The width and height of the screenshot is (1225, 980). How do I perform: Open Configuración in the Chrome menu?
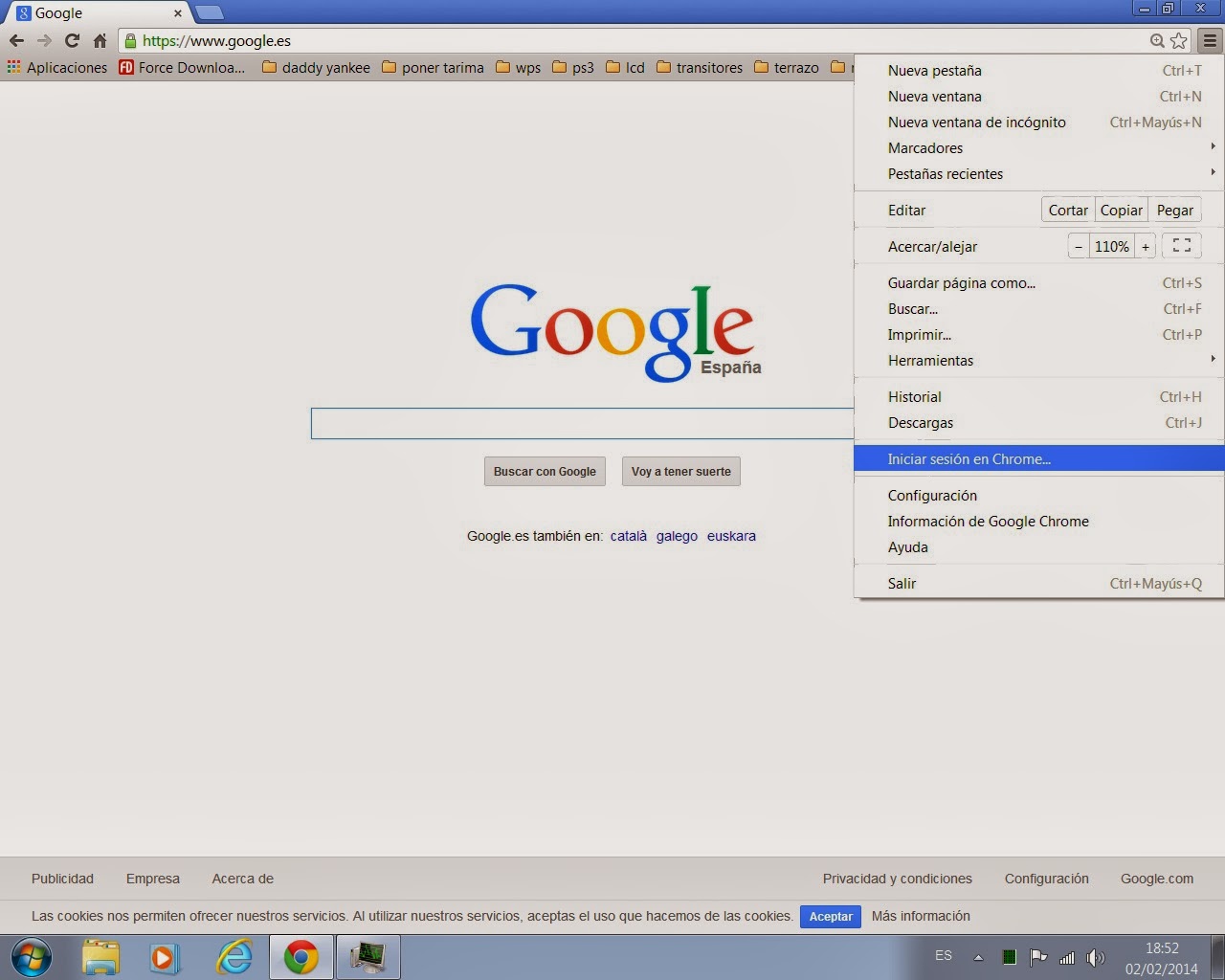click(1038, 496)
